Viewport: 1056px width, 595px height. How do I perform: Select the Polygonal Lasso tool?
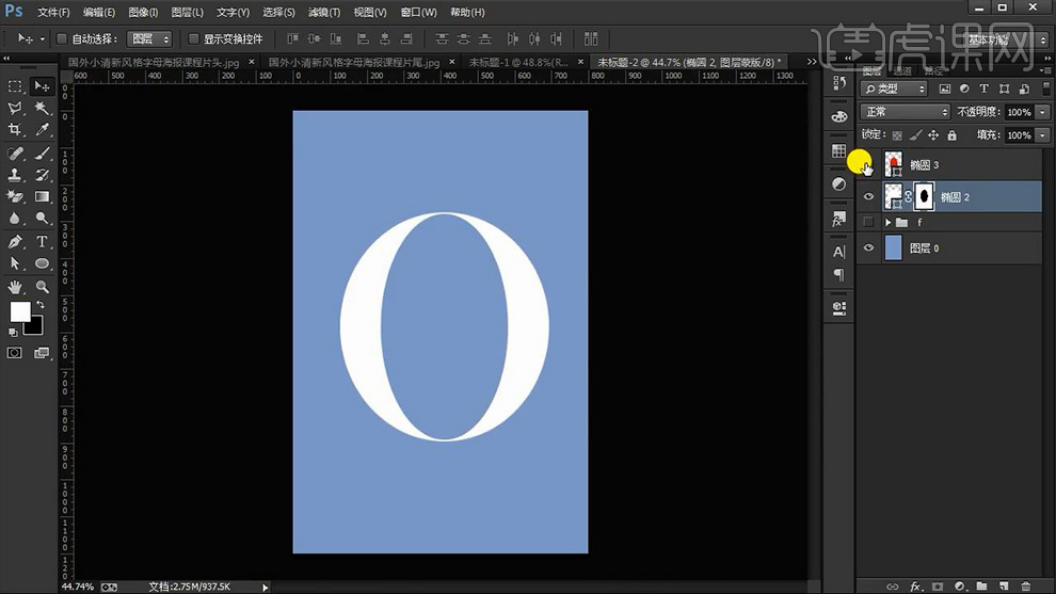15,108
